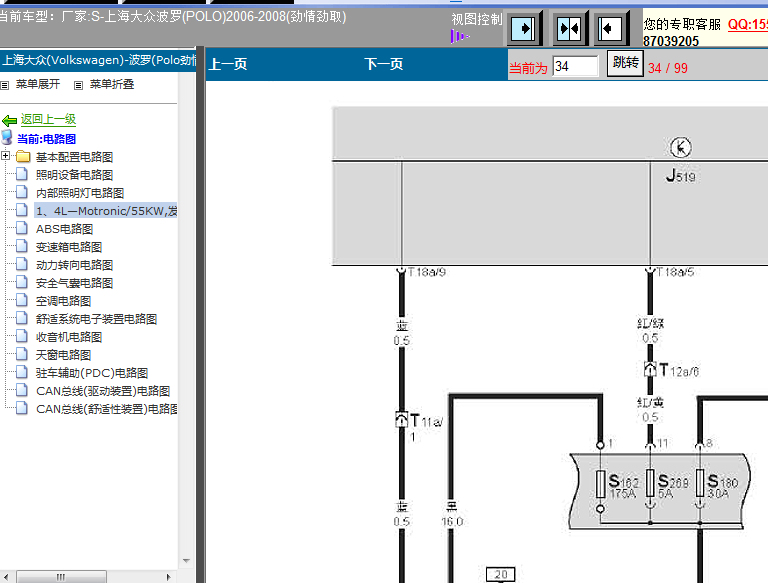Click the S162 175A fuse symbol
768x583 pixels.
pyautogui.click(x=601, y=485)
